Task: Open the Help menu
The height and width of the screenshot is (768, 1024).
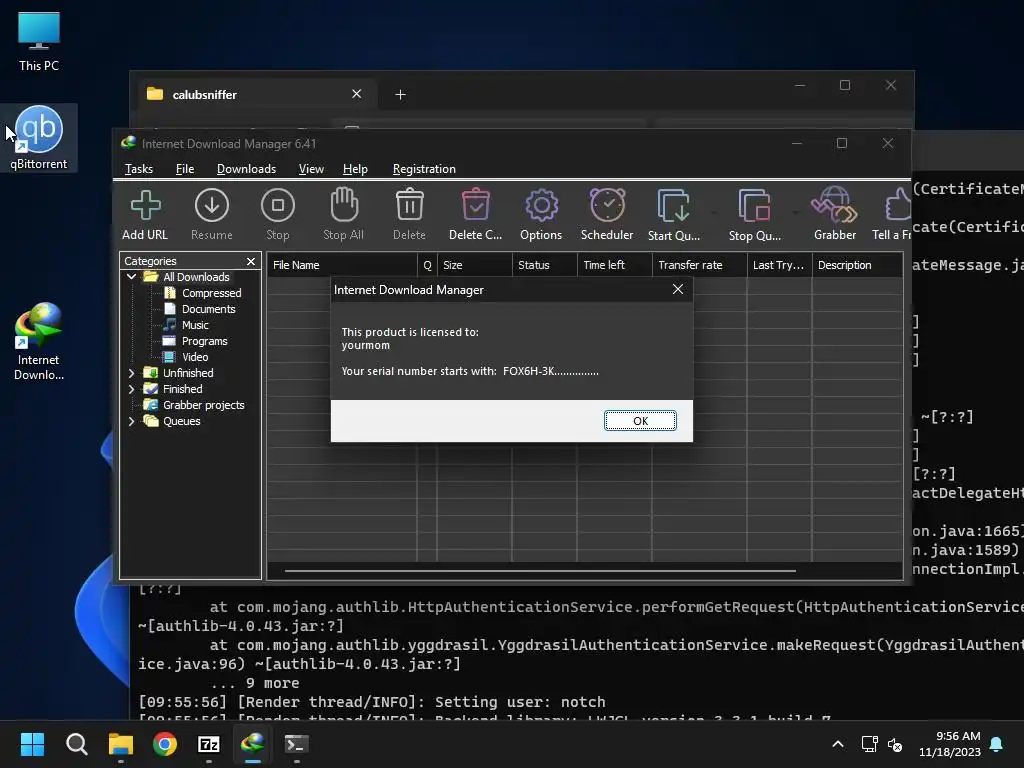Action: pos(355,168)
